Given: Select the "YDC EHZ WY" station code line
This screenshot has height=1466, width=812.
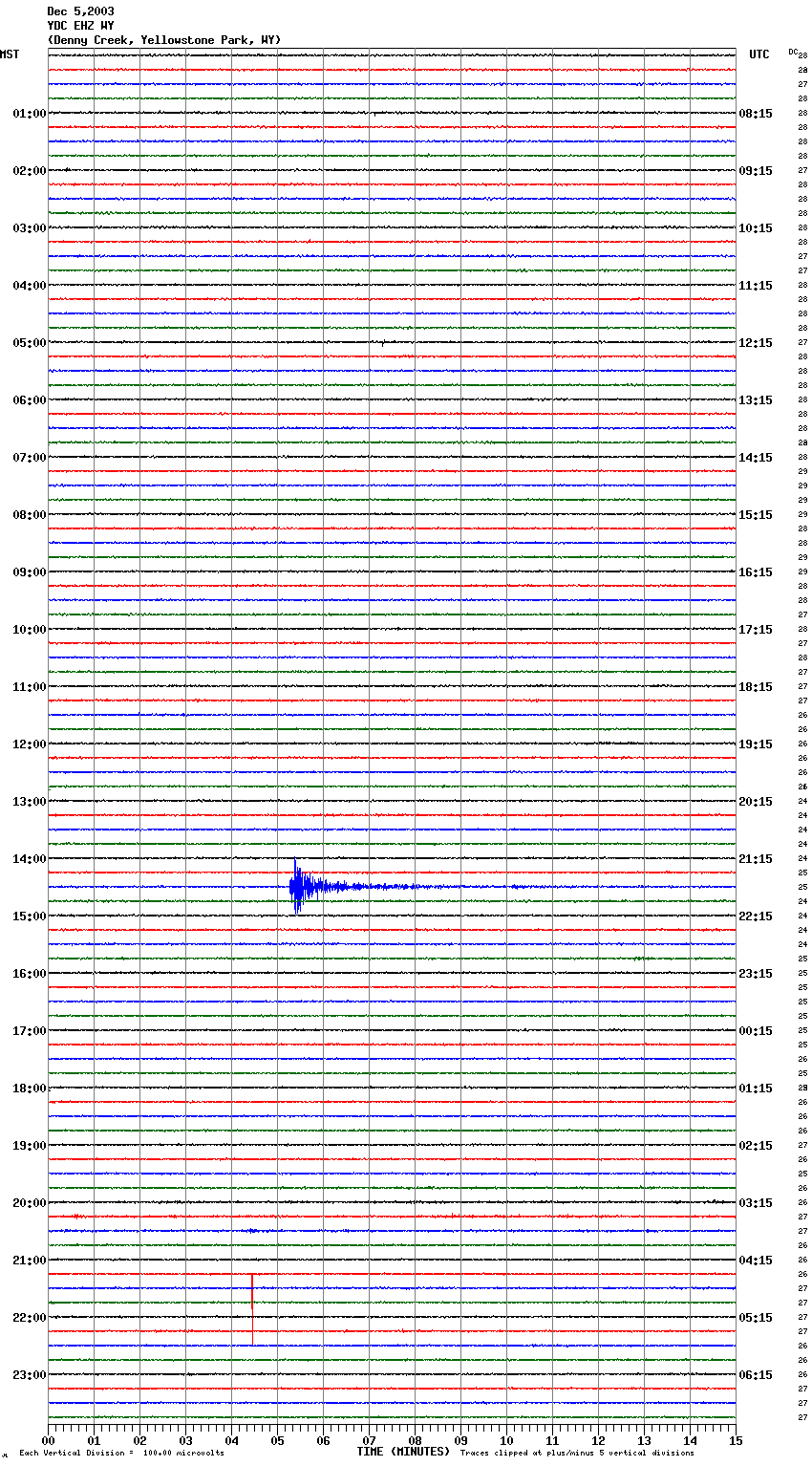Looking at the screenshot, I should pyautogui.click(x=80, y=26).
